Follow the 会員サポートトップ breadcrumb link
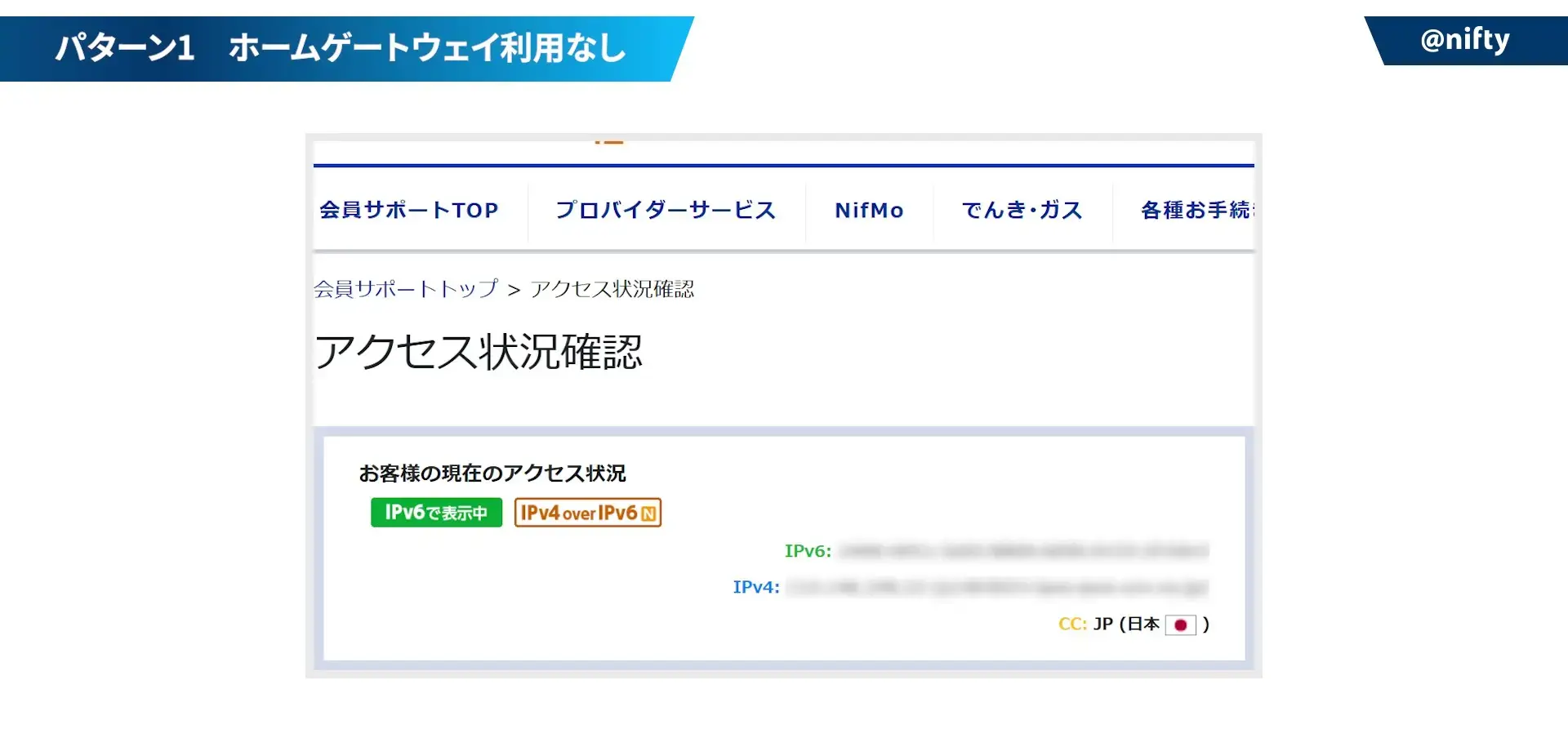The height and width of the screenshot is (729, 1568). [x=406, y=289]
